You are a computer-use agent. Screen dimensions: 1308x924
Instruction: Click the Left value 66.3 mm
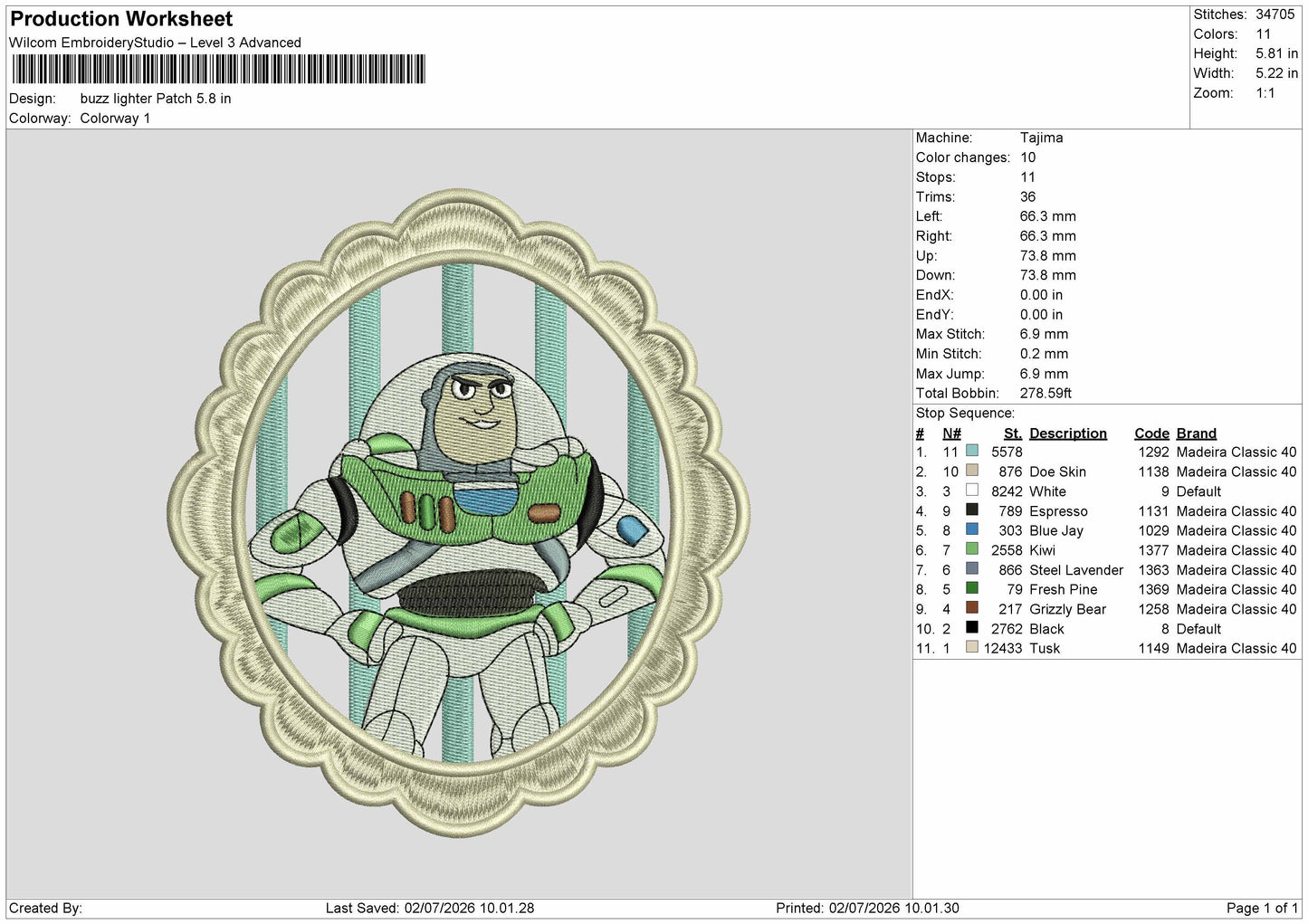coord(1048,216)
